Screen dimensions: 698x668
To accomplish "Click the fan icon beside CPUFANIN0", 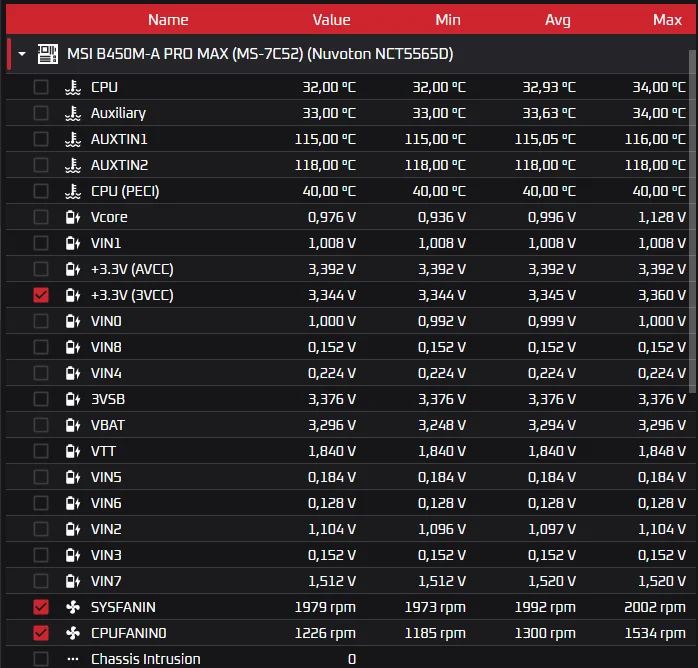I will point(73,633).
